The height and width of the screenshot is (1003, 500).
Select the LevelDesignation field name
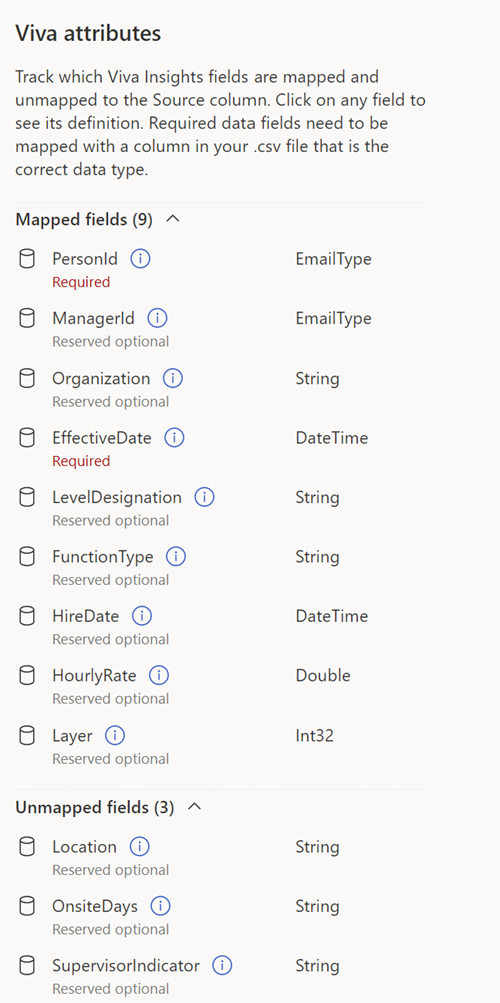pos(117,498)
